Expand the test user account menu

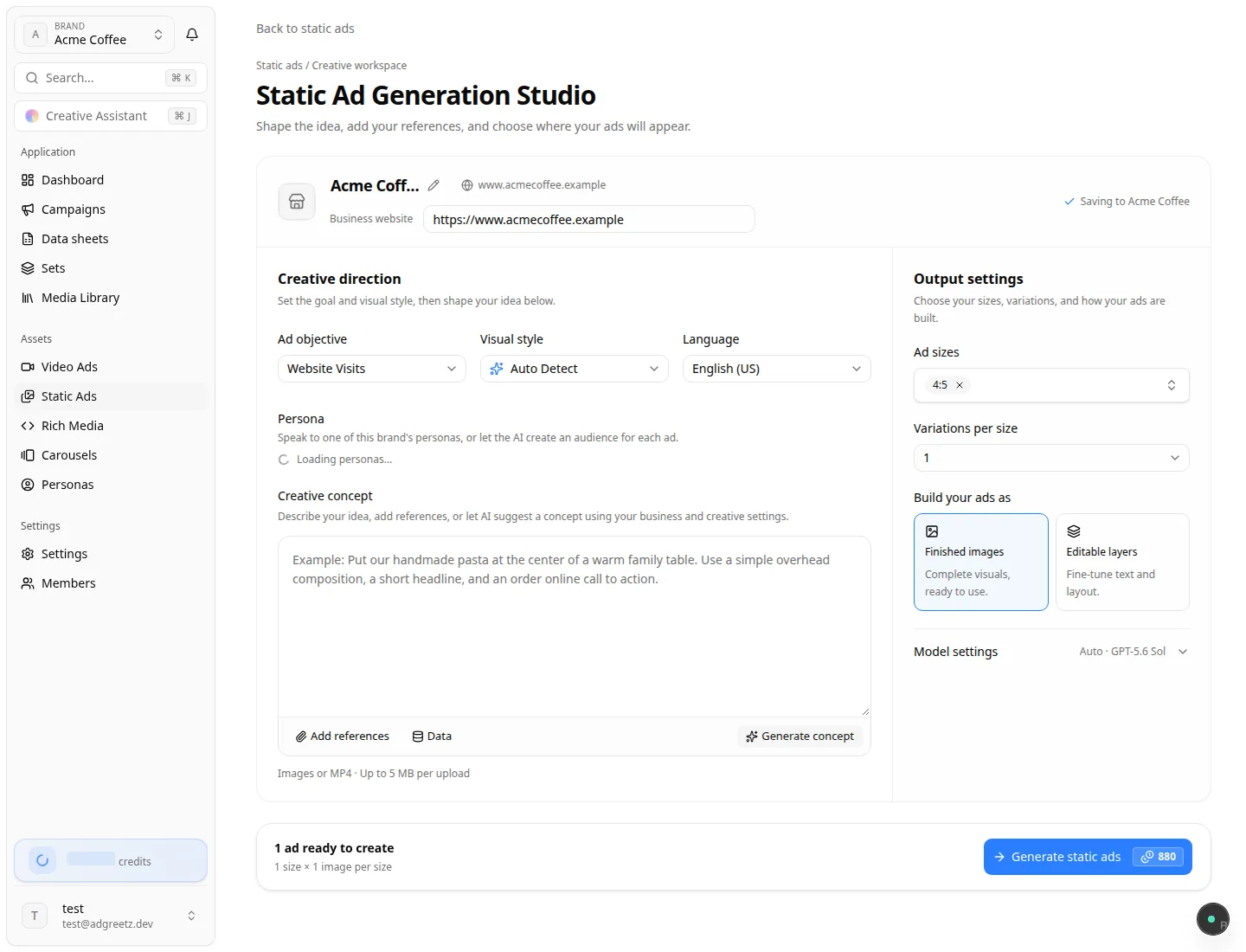pyautogui.click(x=111, y=916)
